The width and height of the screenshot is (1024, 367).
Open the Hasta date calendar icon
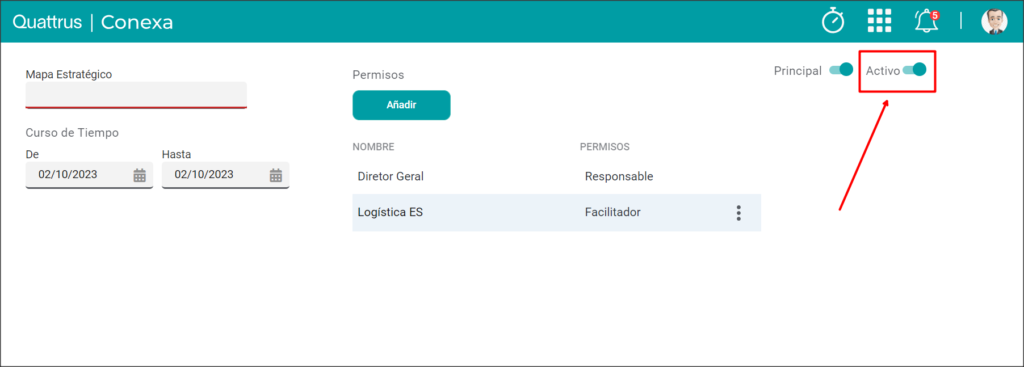point(276,175)
